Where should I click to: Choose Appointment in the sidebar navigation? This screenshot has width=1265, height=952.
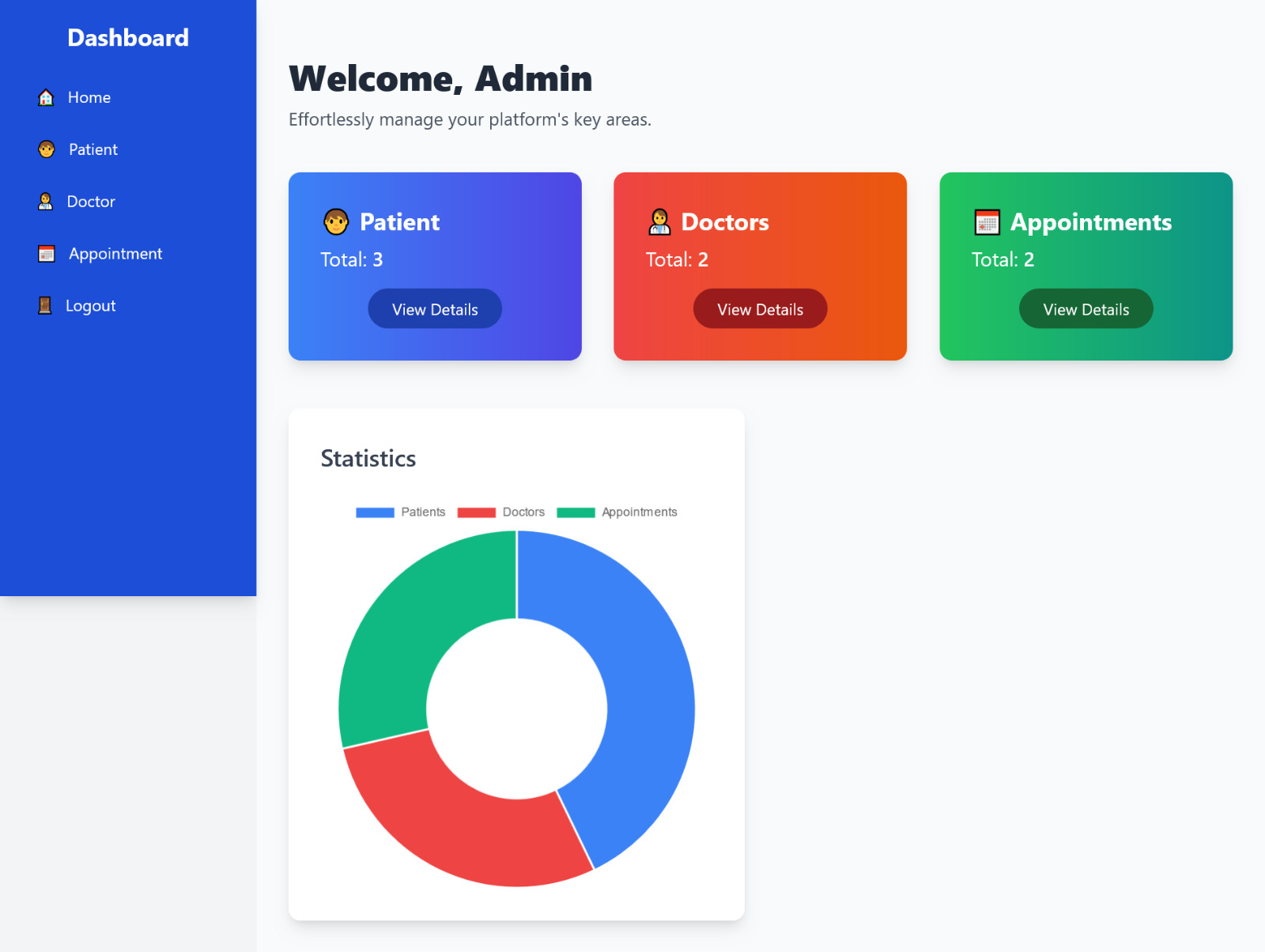click(x=115, y=253)
